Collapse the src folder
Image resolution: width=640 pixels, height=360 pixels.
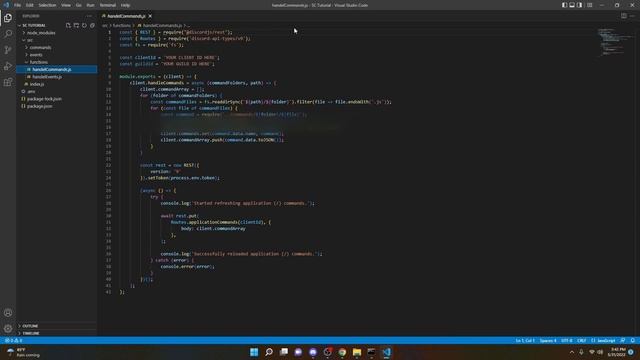pos(30,40)
